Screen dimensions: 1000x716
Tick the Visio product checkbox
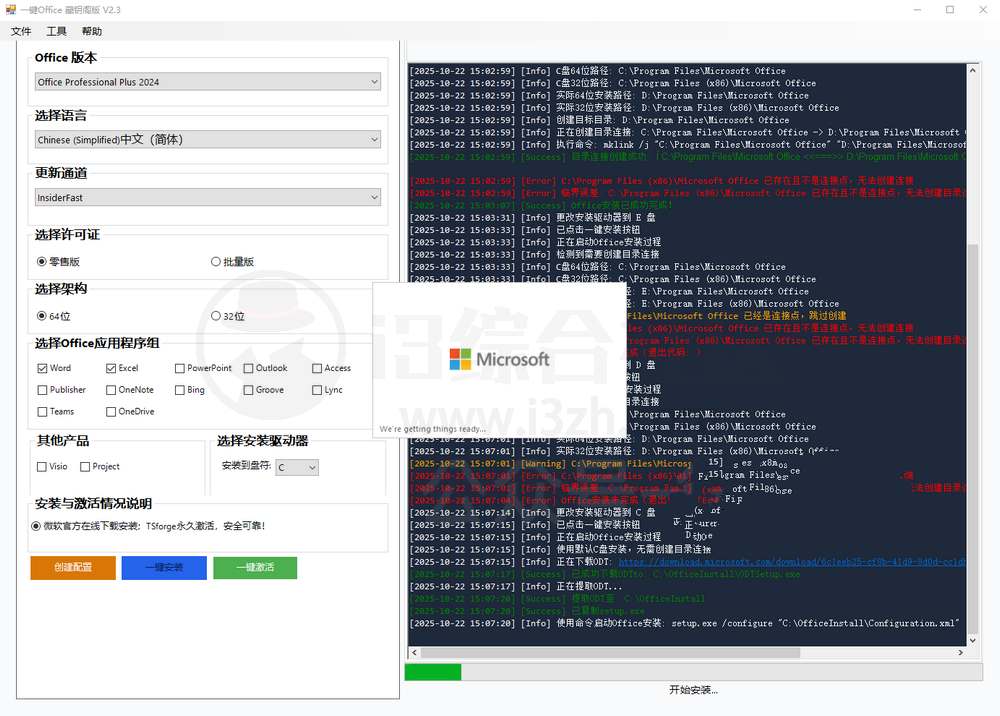[x=42, y=466]
